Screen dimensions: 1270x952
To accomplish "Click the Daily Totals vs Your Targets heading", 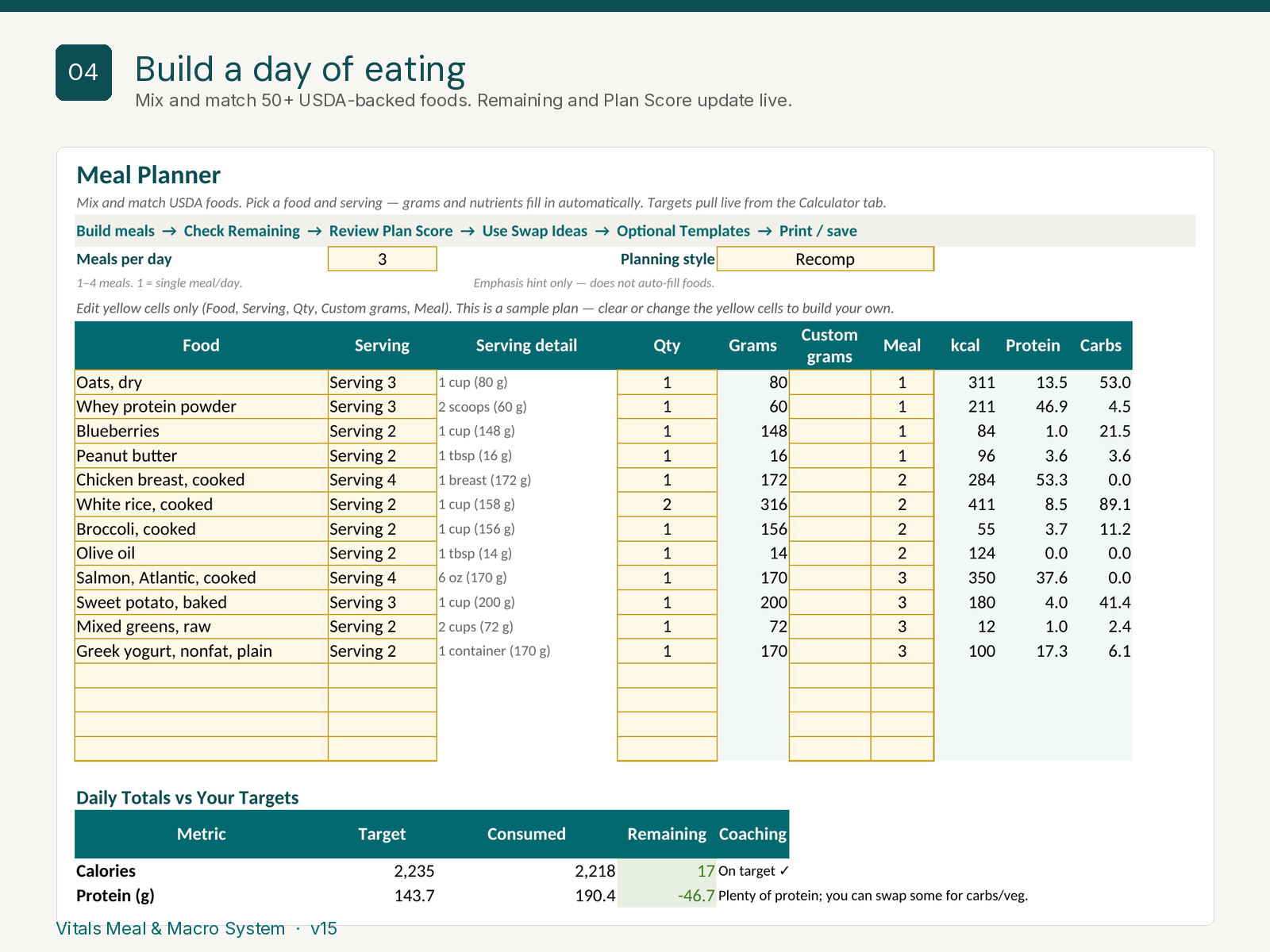I will coord(187,798).
